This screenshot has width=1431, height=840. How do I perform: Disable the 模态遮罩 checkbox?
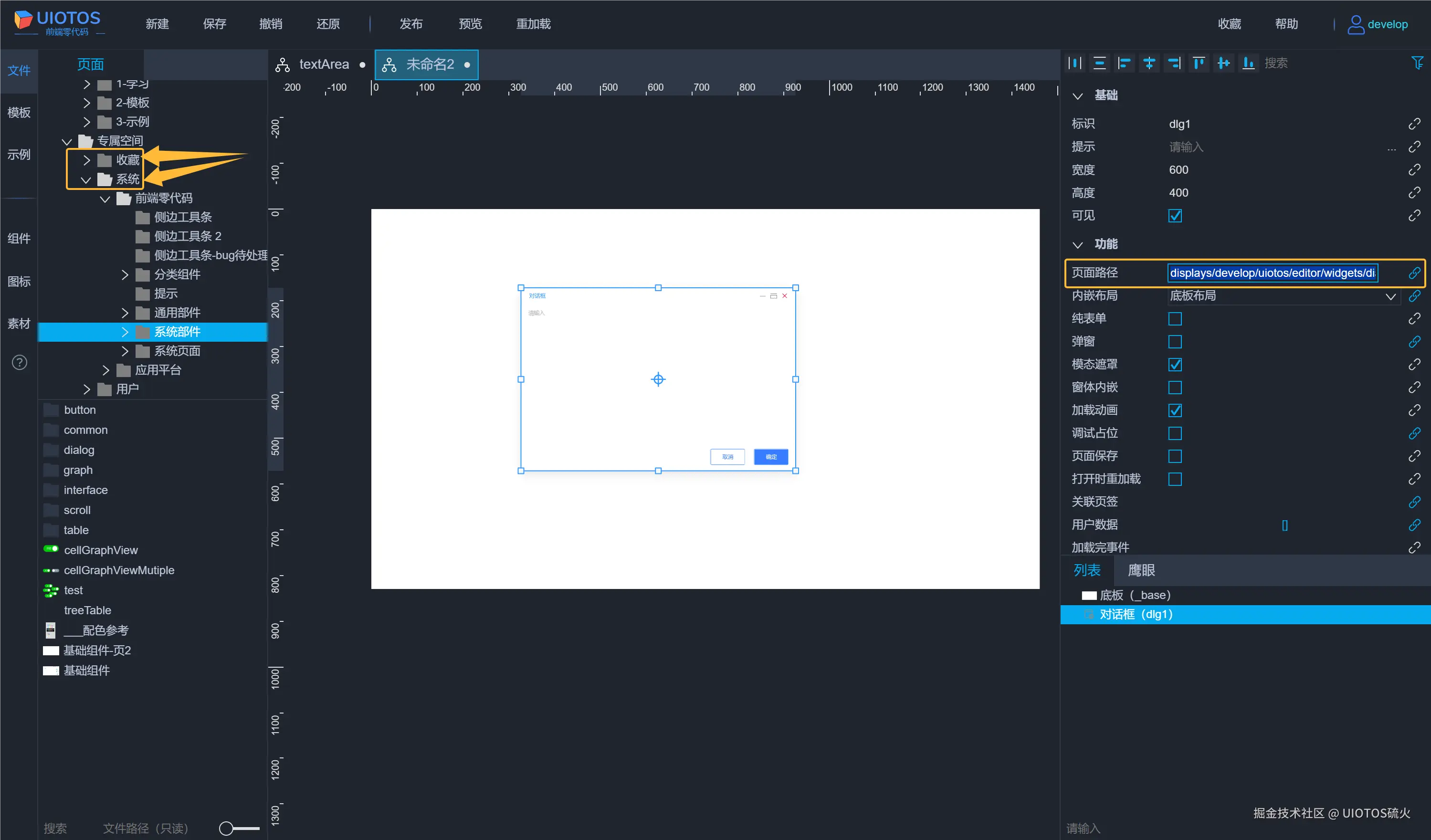[1175, 365]
